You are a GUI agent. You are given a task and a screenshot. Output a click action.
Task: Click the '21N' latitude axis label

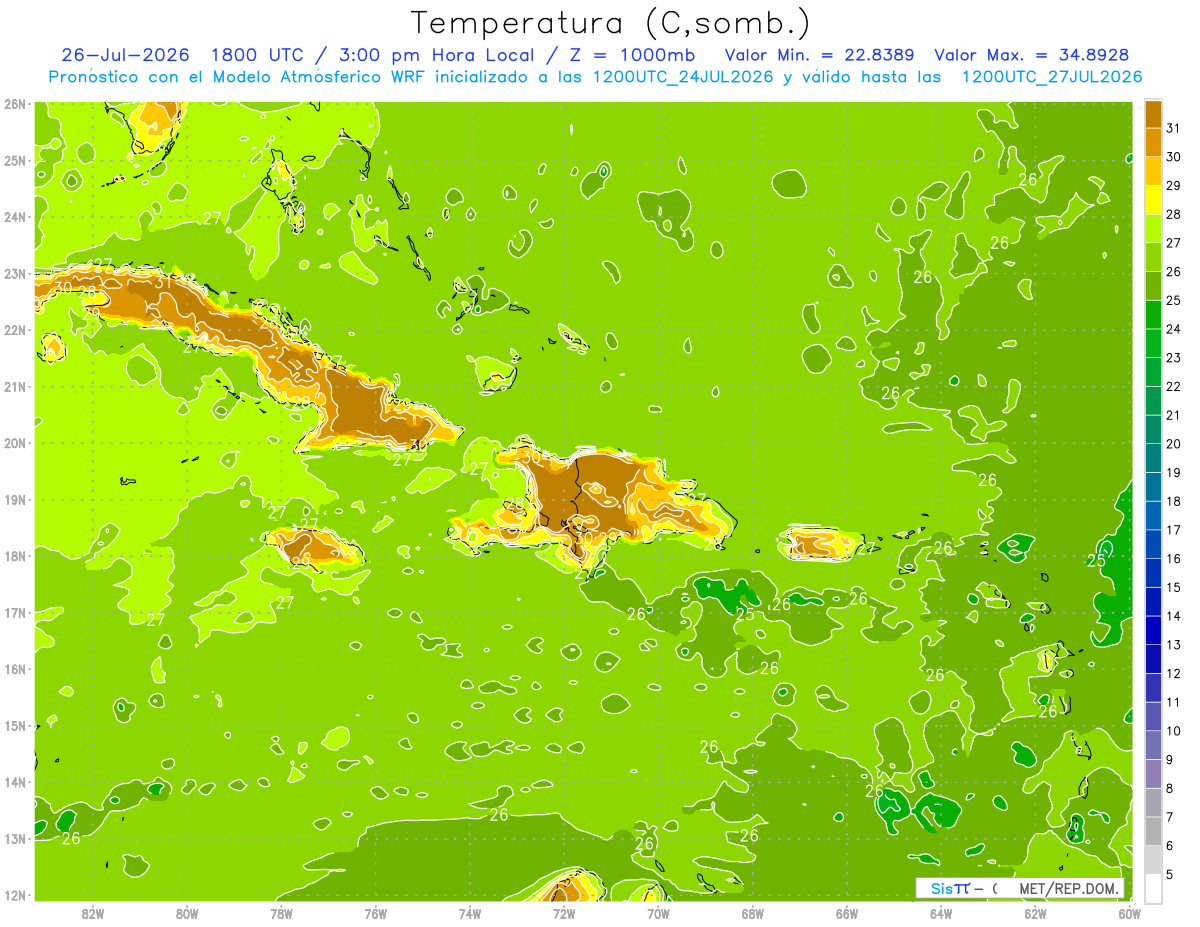coord(14,386)
